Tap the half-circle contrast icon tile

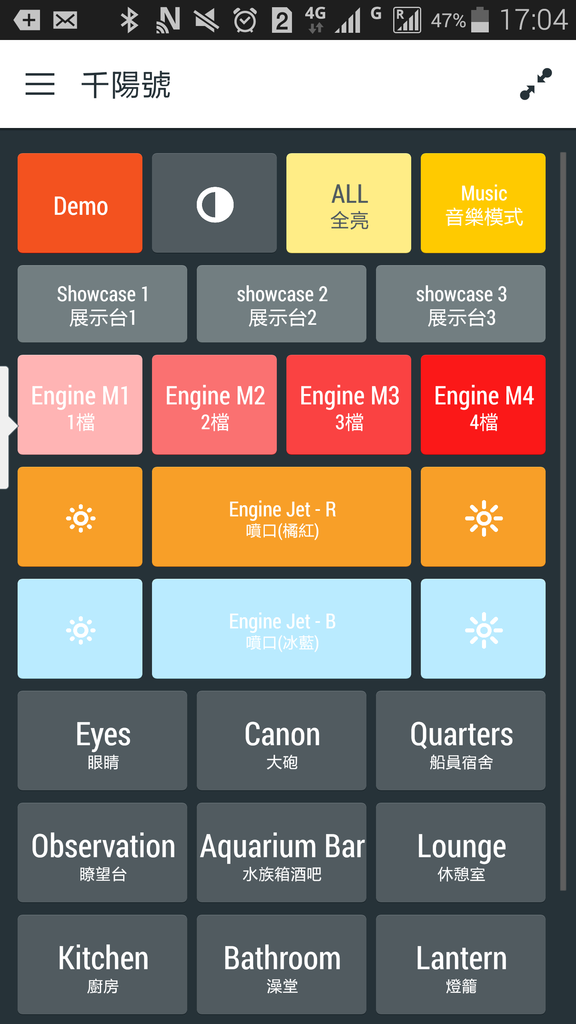(x=214, y=203)
